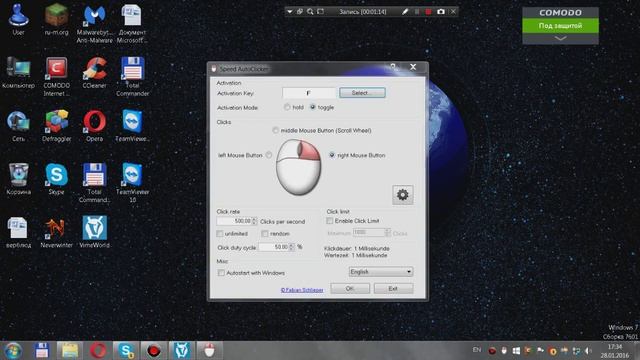
Task: Open the User folder desktop icon
Action: tap(18, 19)
